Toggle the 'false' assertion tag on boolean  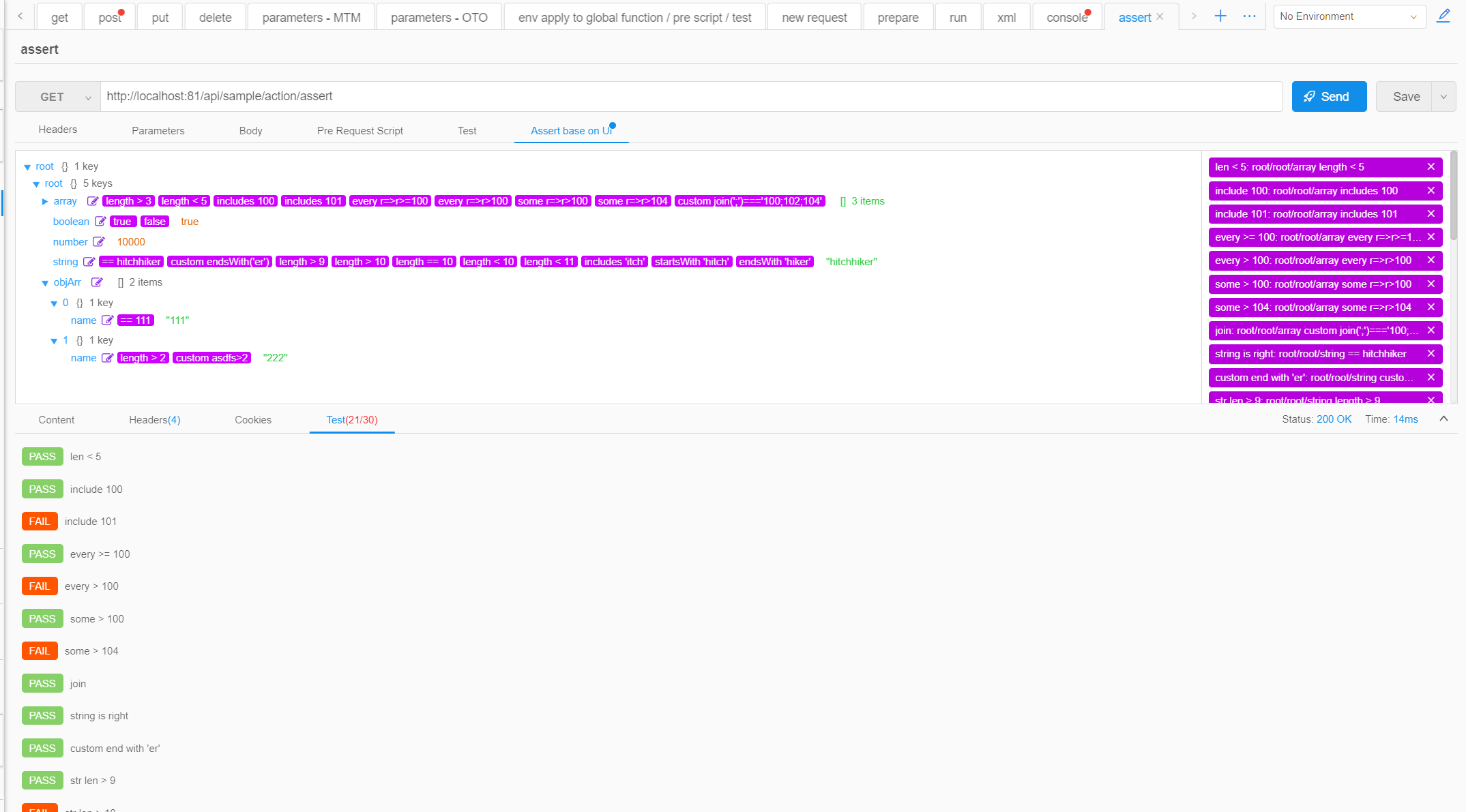point(155,222)
